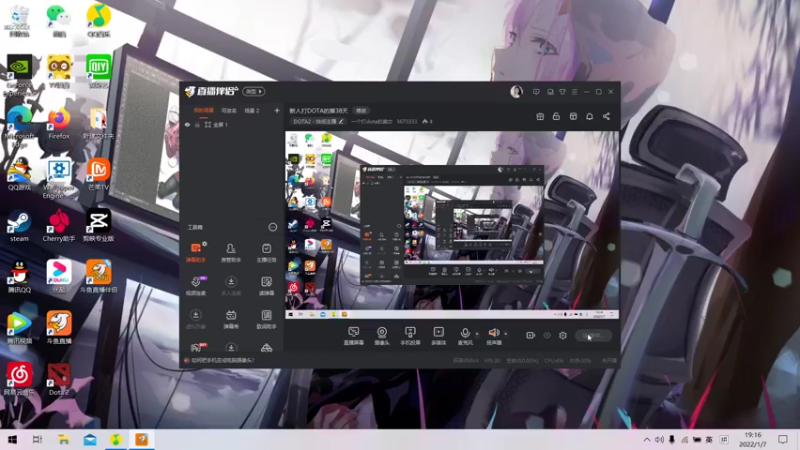This screenshot has width=800, height=450.
Task: Open the store icon above the preview
Action: [x=573, y=116]
